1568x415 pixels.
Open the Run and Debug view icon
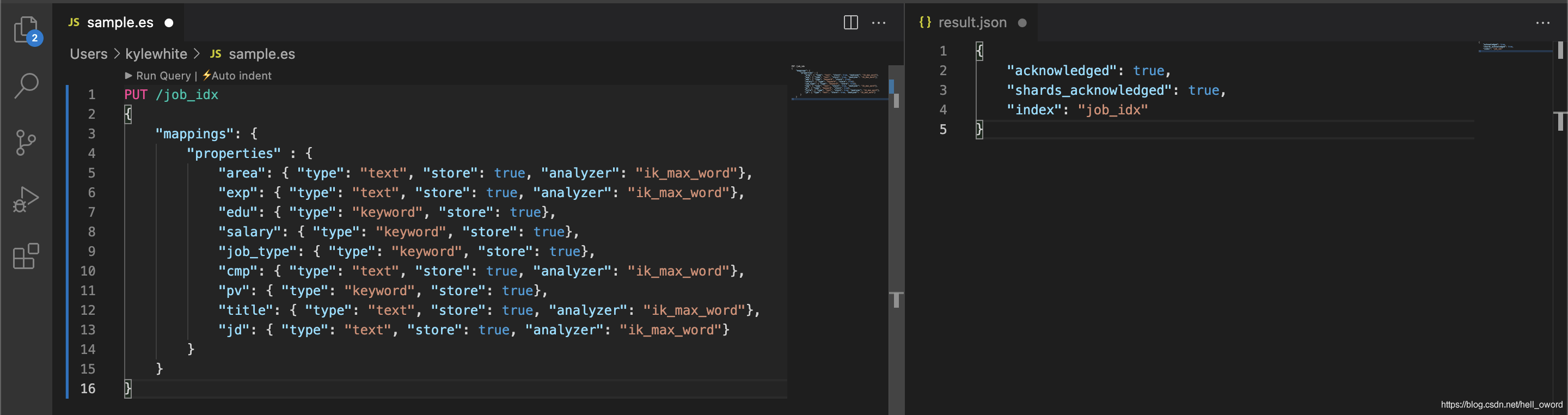click(x=26, y=199)
